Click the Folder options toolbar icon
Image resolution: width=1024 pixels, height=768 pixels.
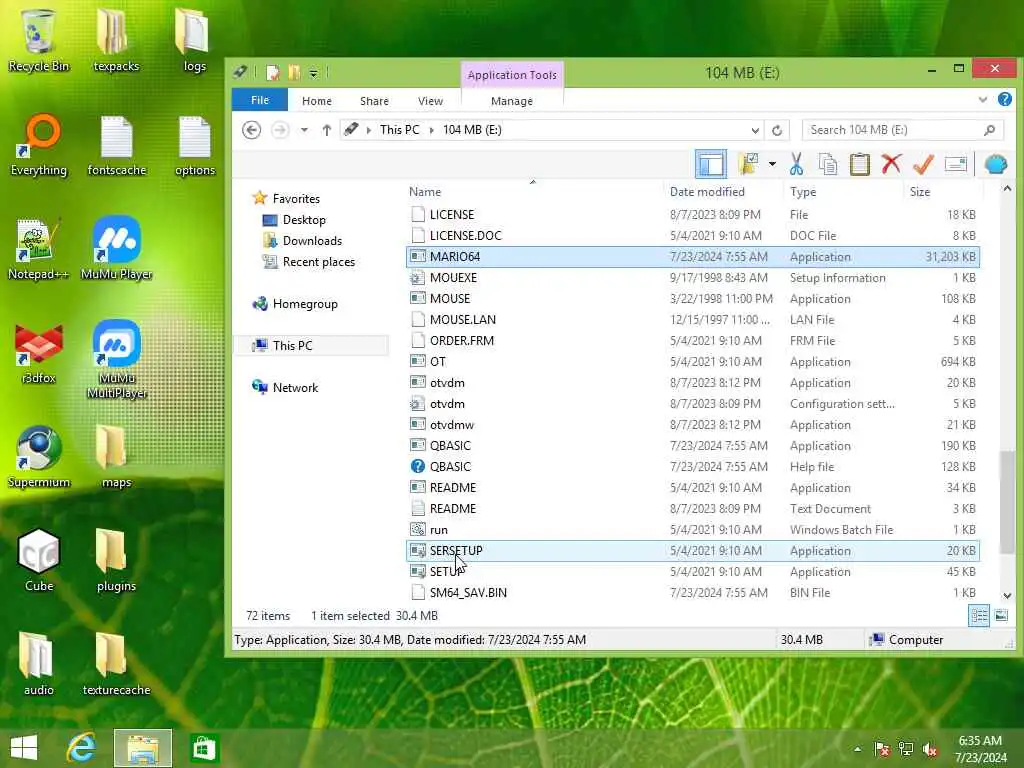[x=748, y=165]
